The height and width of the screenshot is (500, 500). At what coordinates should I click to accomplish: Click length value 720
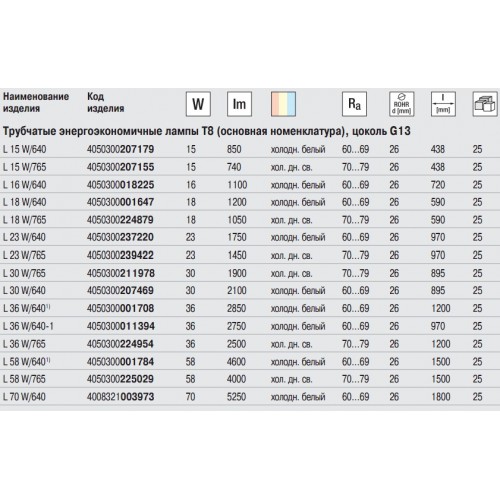tap(438, 185)
